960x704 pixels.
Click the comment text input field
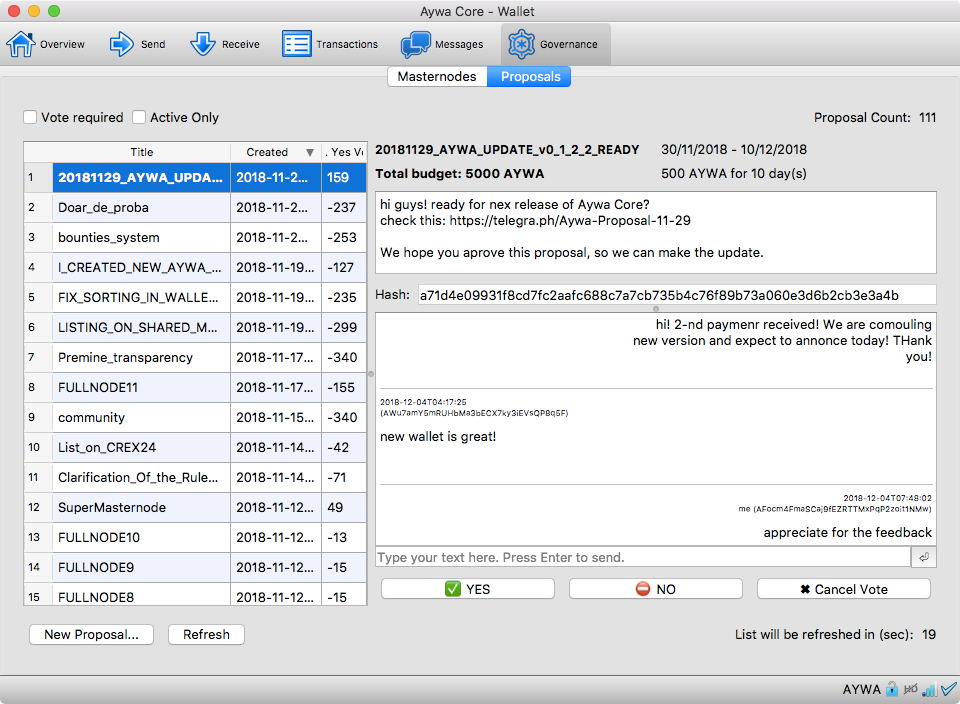pyautogui.click(x=643, y=557)
